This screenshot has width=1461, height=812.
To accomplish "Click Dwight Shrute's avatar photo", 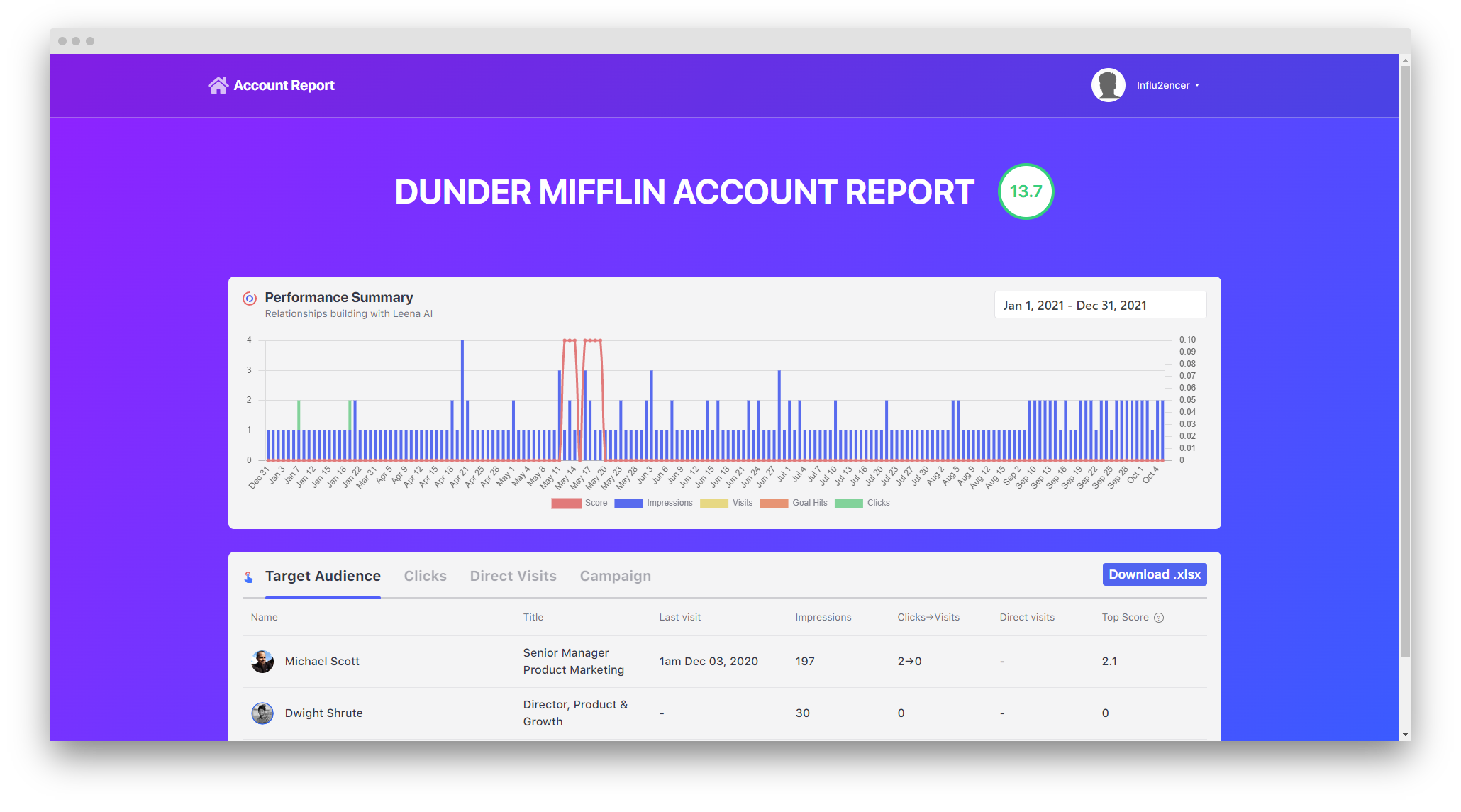I will [262, 713].
